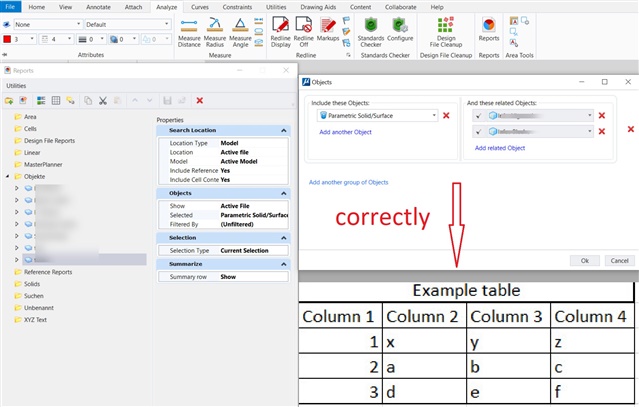Open the line style 4 dropdown
Image resolution: width=639 pixels, height=407 pixels.
pos(56,39)
